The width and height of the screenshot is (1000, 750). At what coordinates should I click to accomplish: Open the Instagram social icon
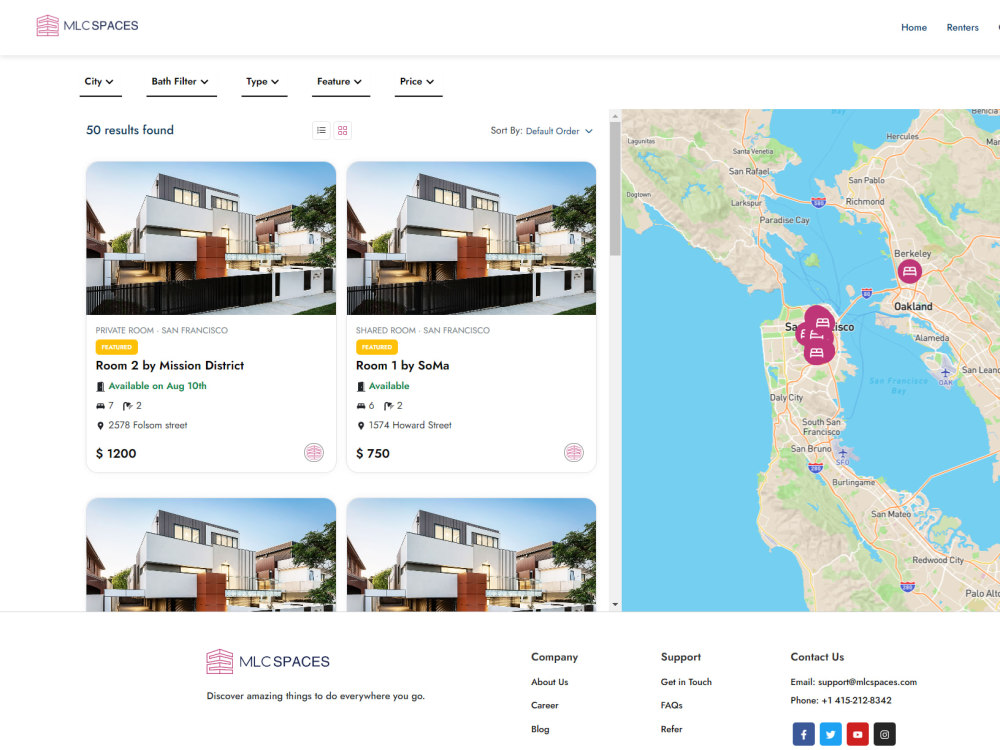(x=885, y=734)
